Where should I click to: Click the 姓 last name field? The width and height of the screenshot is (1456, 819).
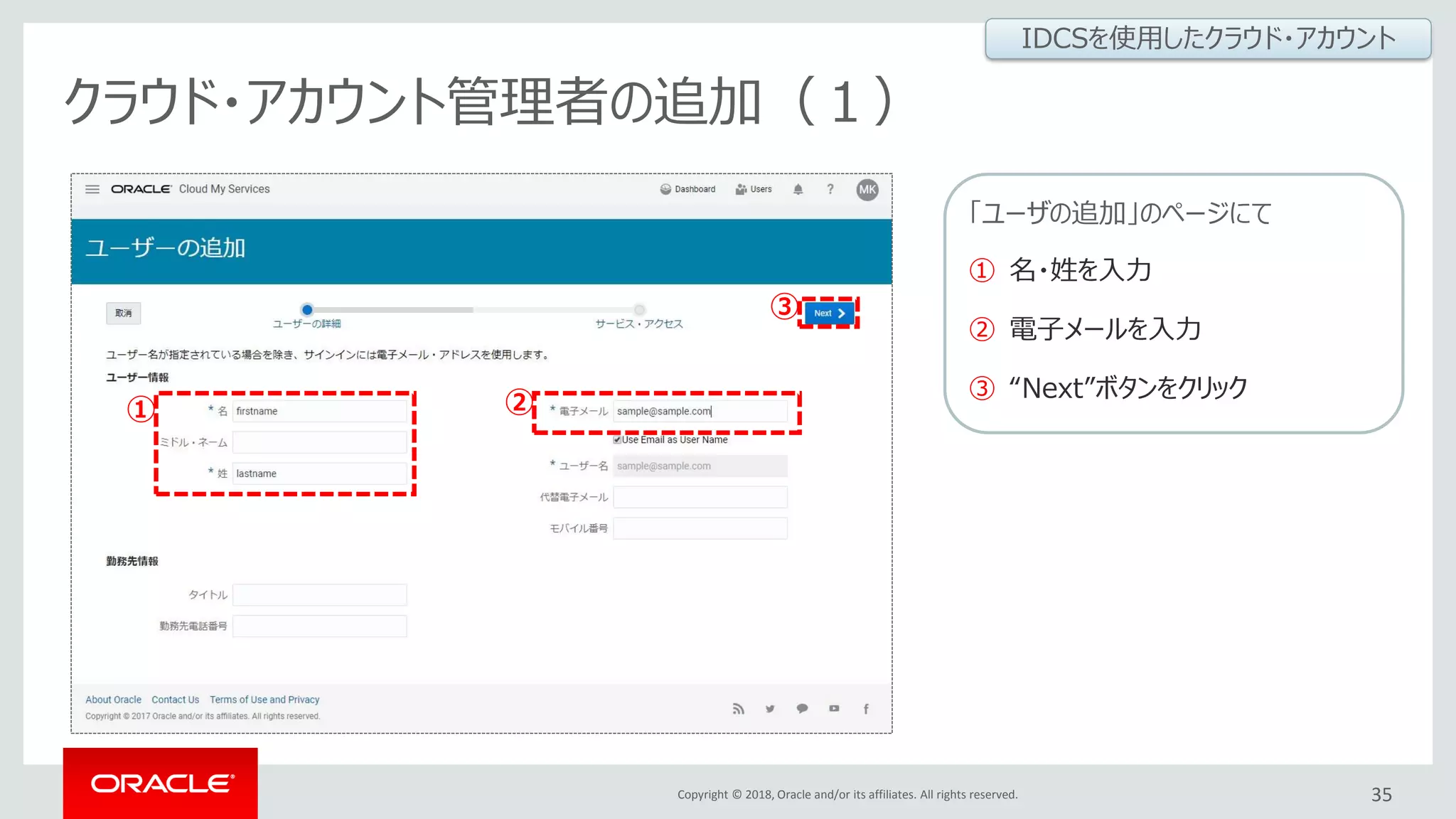(320, 473)
